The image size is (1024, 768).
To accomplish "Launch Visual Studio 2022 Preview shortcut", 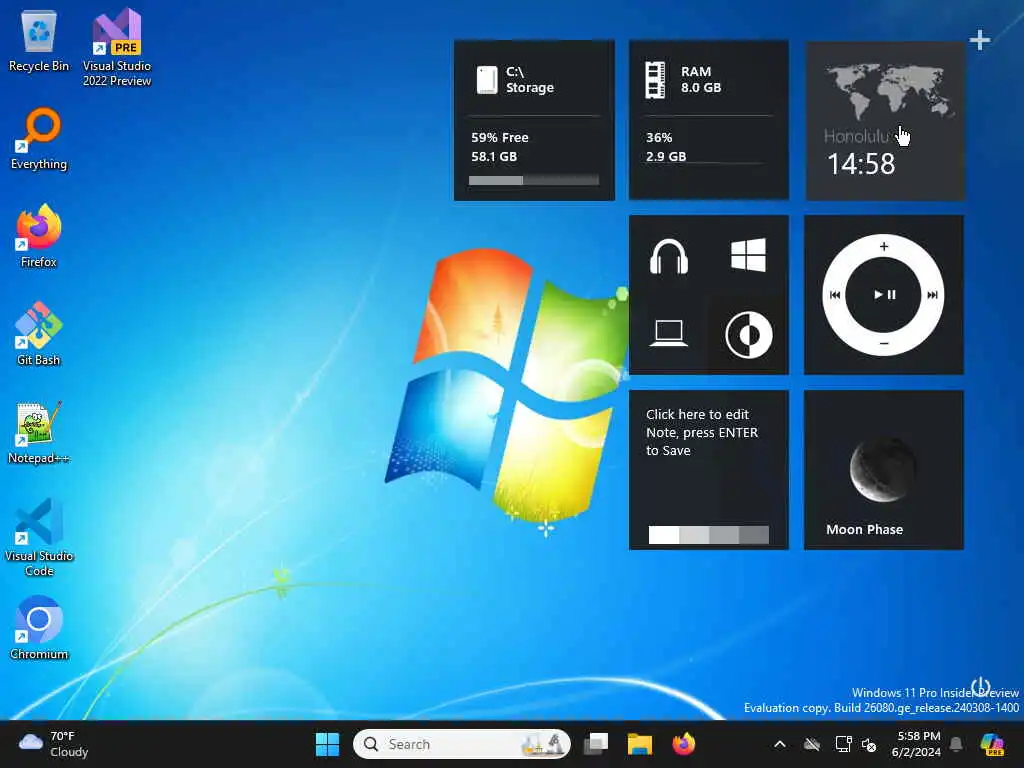I will 117,47.
